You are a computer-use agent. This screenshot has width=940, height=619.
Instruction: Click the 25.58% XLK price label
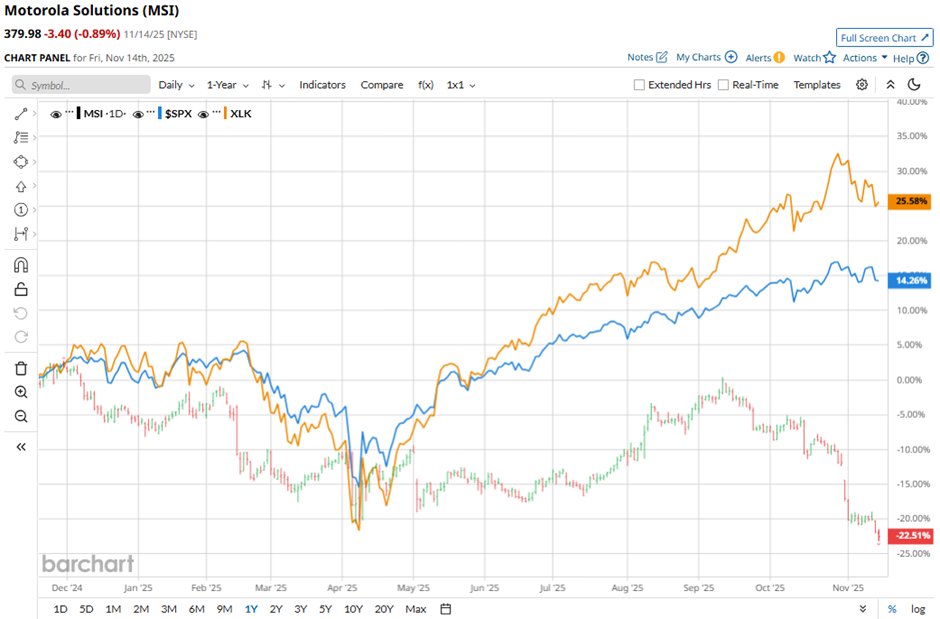tap(910, 201)
